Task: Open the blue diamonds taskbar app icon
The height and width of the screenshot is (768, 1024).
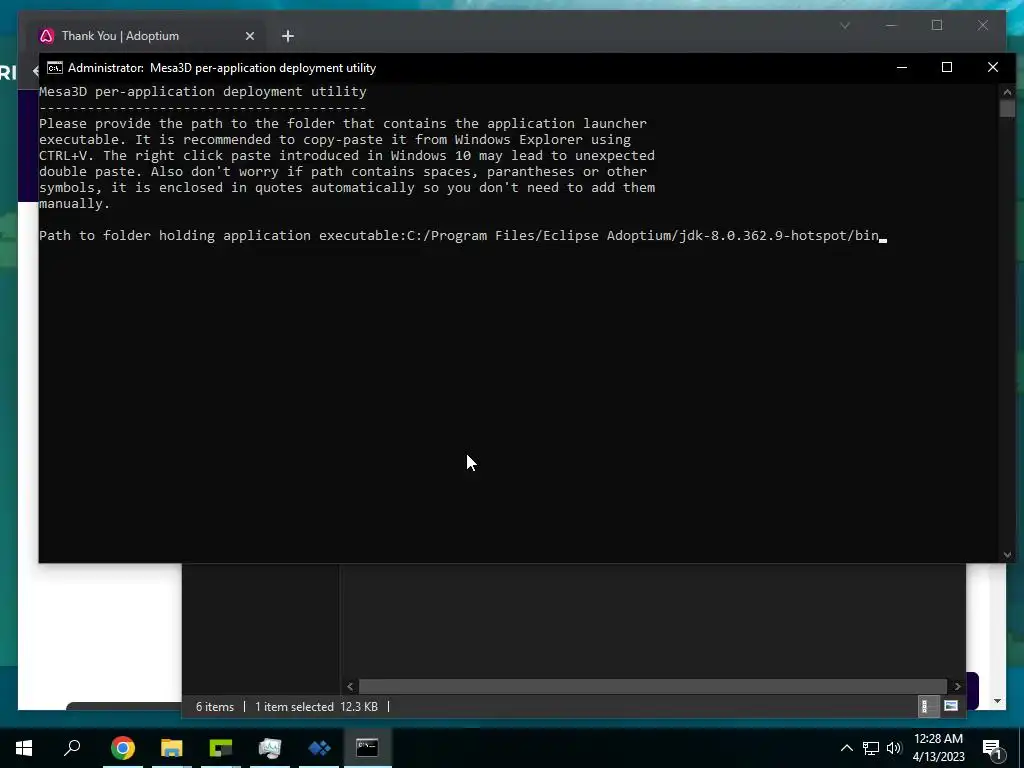Action: coord(319,748)
